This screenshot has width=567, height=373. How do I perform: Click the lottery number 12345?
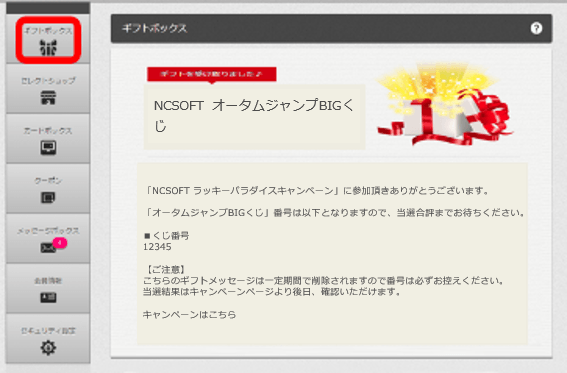tap(157, 247)
